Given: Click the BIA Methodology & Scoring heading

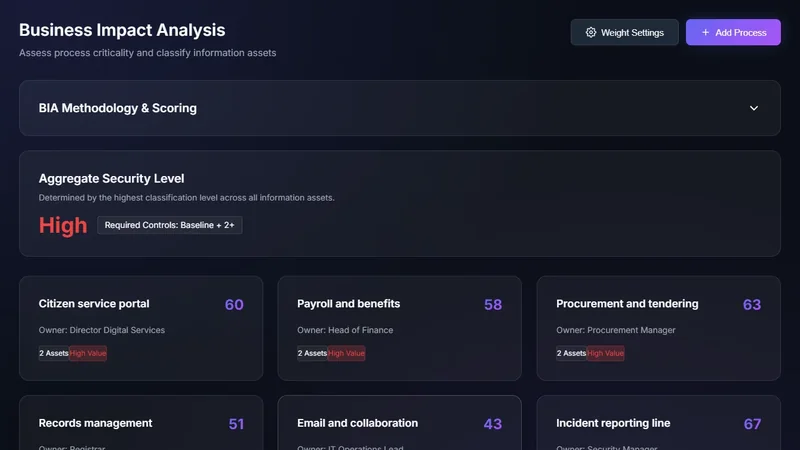Looking at the screenshot, I should point(117,108).
